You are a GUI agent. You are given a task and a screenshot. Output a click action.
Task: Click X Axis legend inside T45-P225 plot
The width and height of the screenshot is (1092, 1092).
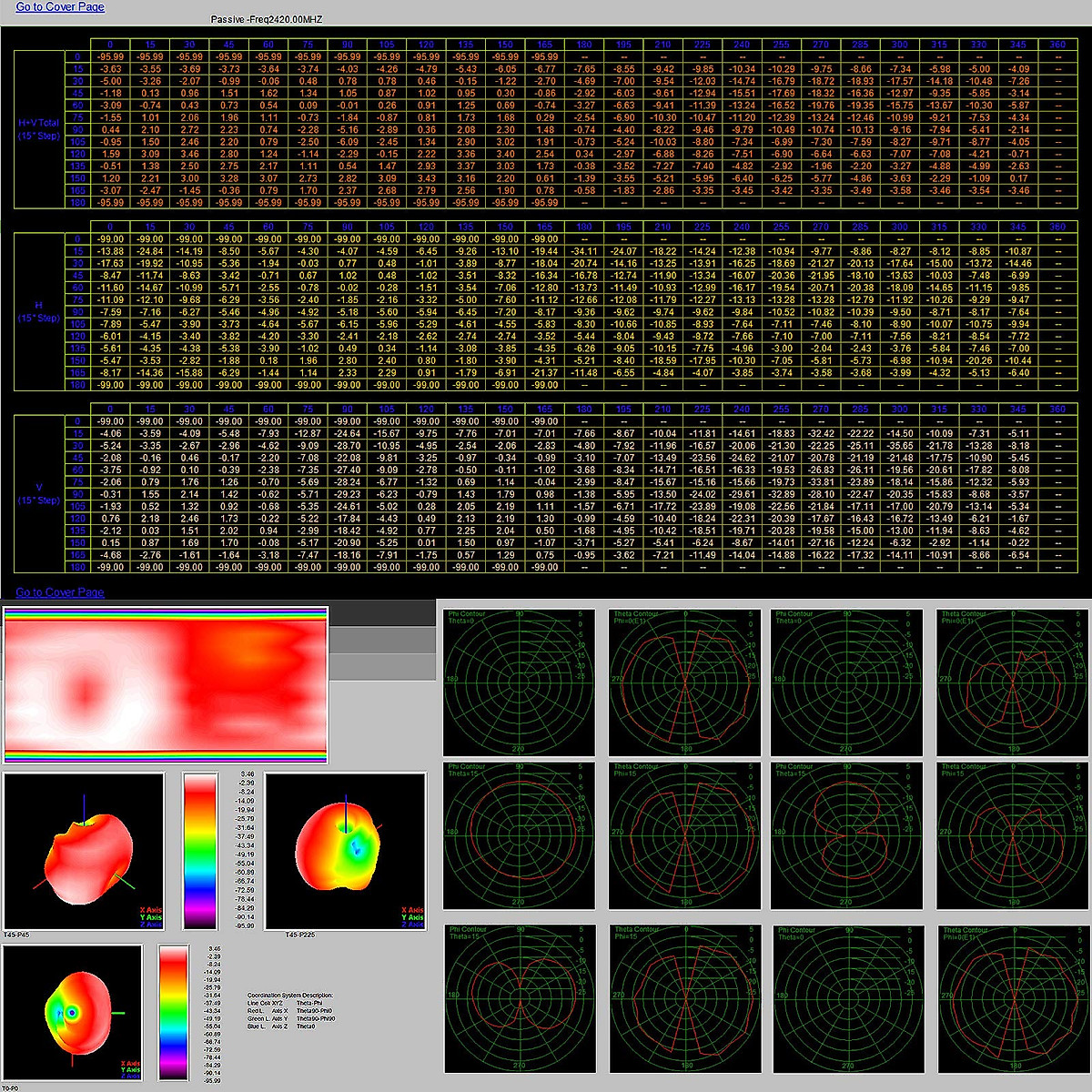tap(412, 910)
